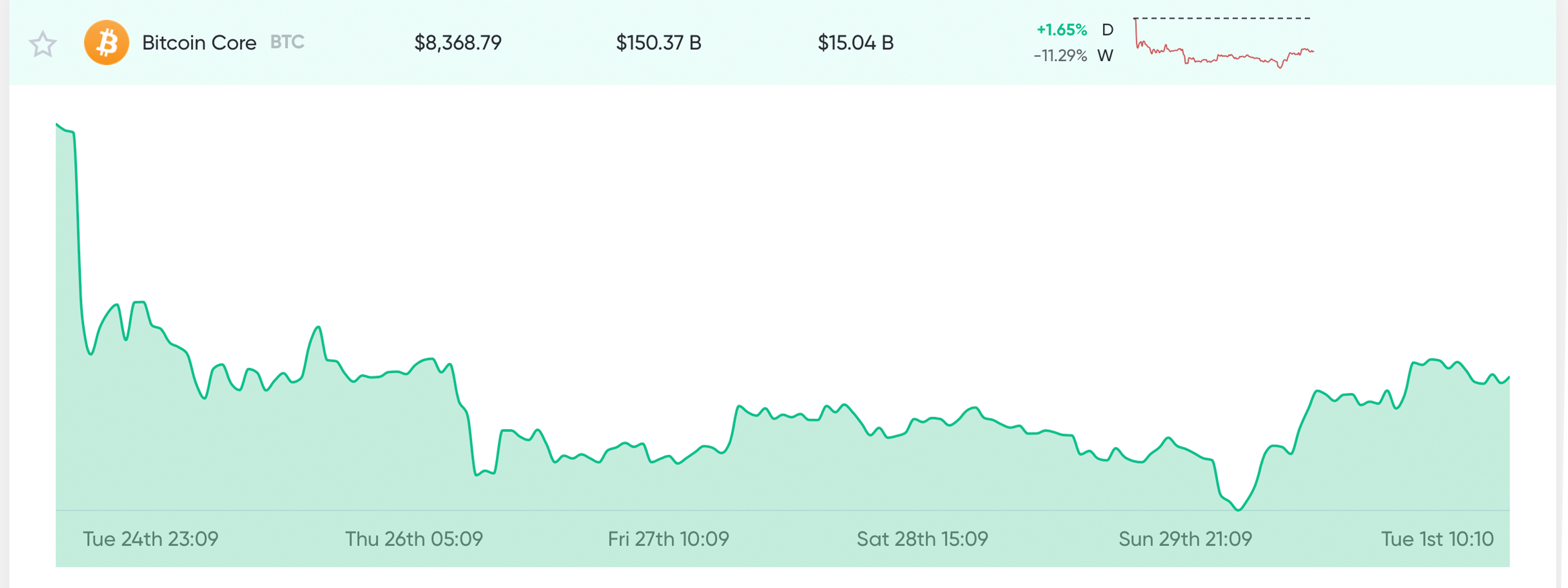The height and width of the screenshot is (588, 1568).
Task: Click the Fri 27th 10:09 axis label
Action: pos(668,539)
